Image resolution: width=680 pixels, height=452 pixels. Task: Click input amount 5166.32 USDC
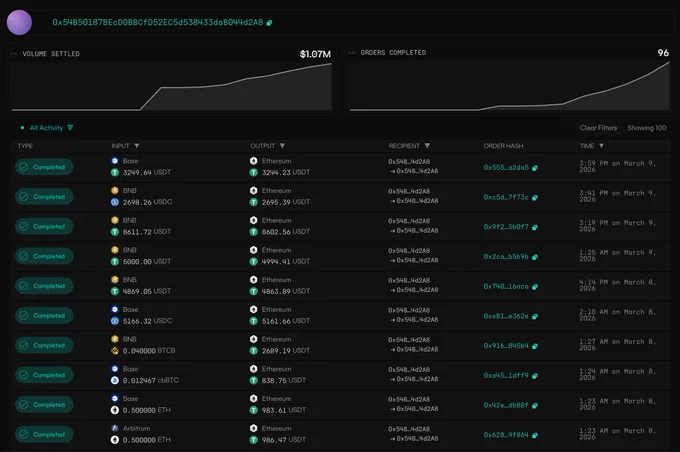[147, 321]
